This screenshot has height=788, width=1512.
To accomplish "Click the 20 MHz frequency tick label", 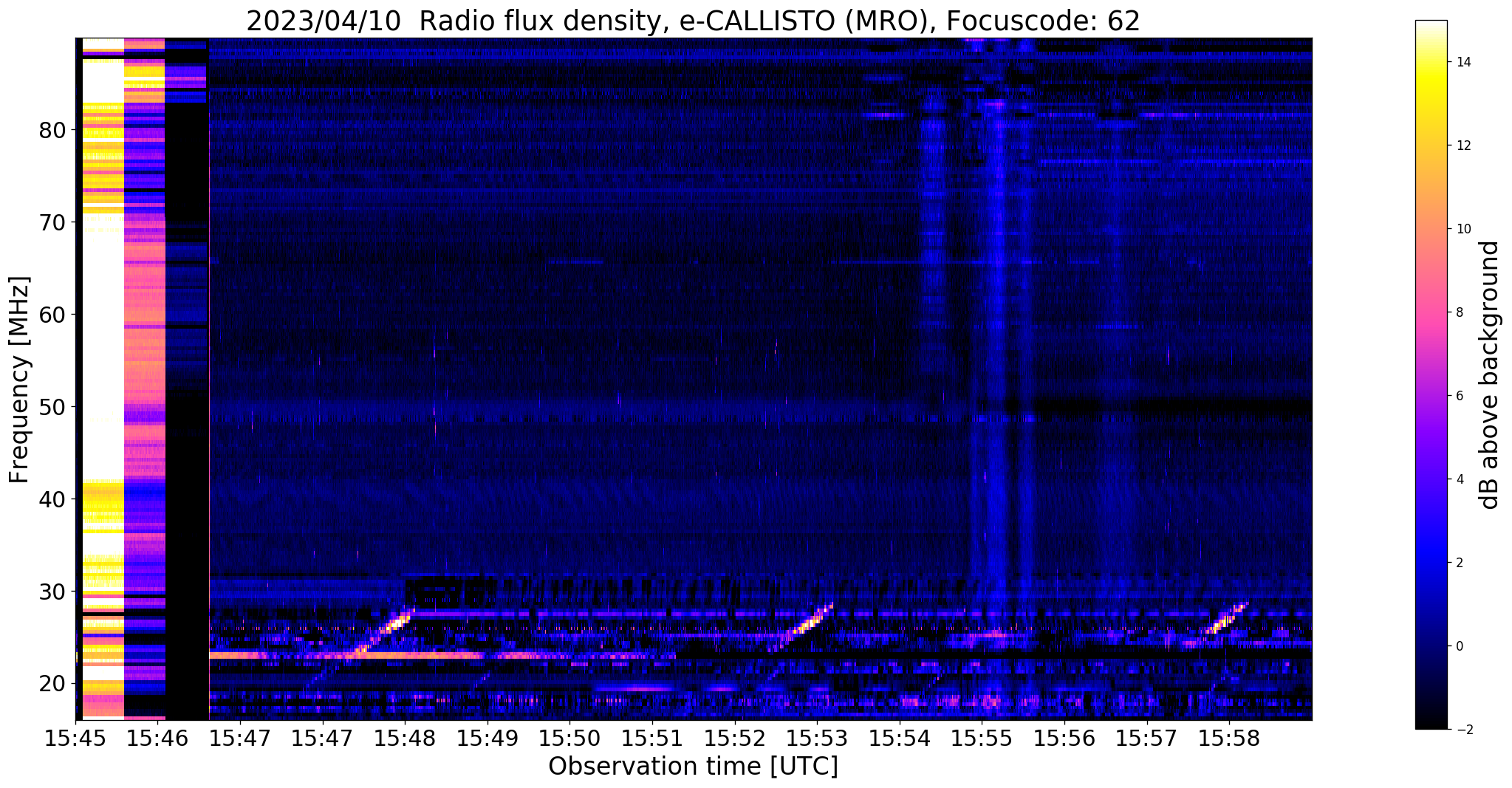I will [x=52, y=684].
